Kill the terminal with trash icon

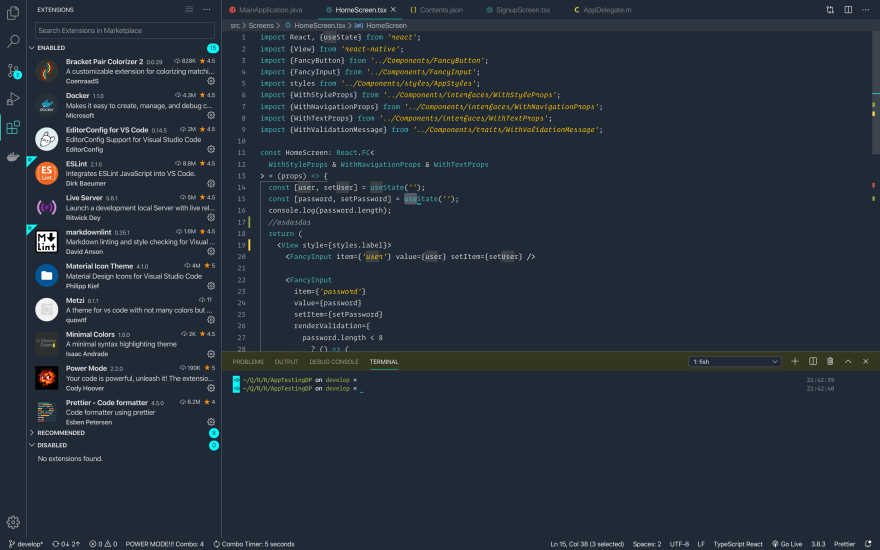click(830, 361)
